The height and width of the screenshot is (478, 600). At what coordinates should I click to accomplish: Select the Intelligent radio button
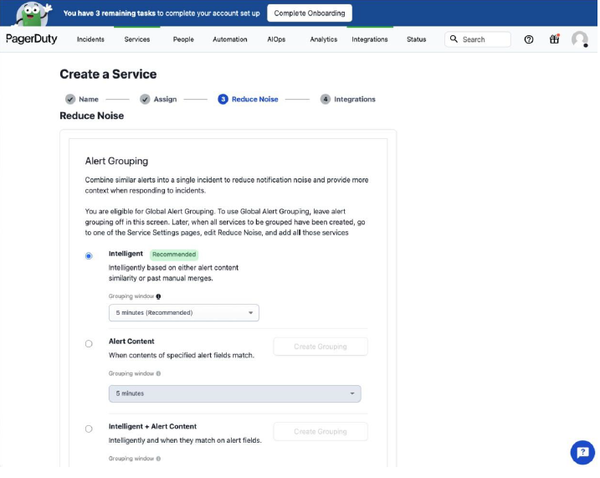[89, 256]
